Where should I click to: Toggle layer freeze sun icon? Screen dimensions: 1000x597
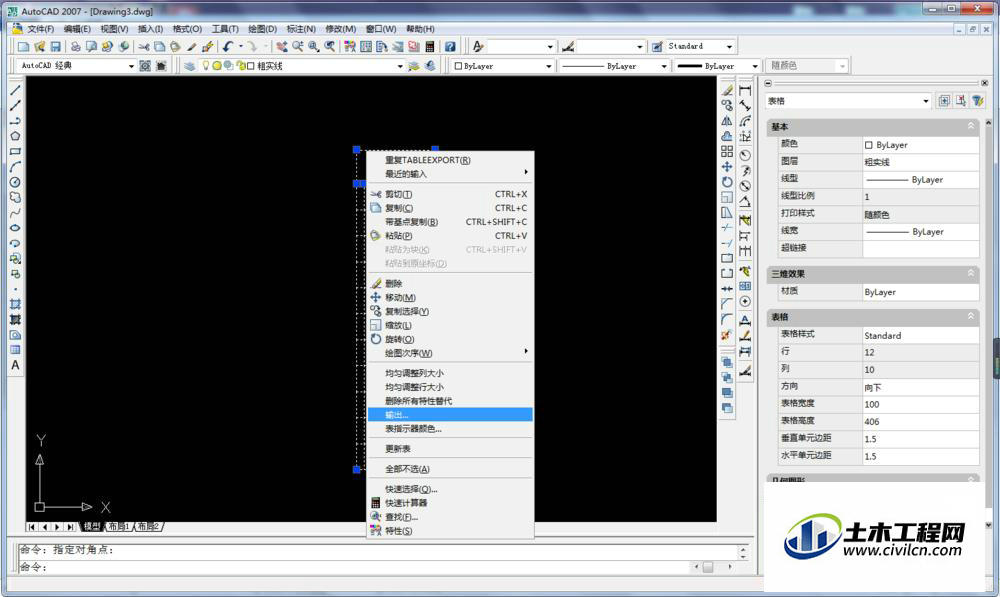[x=217, y=66]
